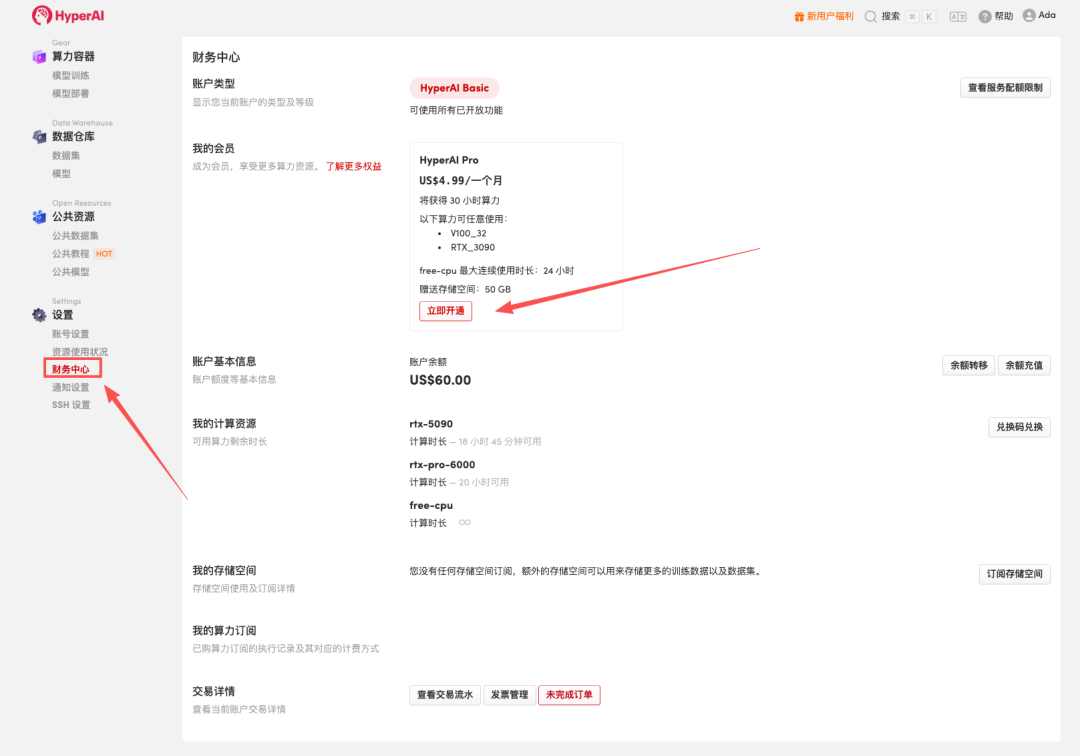Open 模型训练 in the sidebar
The image size is (1080, 756).
[x=70, y=76]
